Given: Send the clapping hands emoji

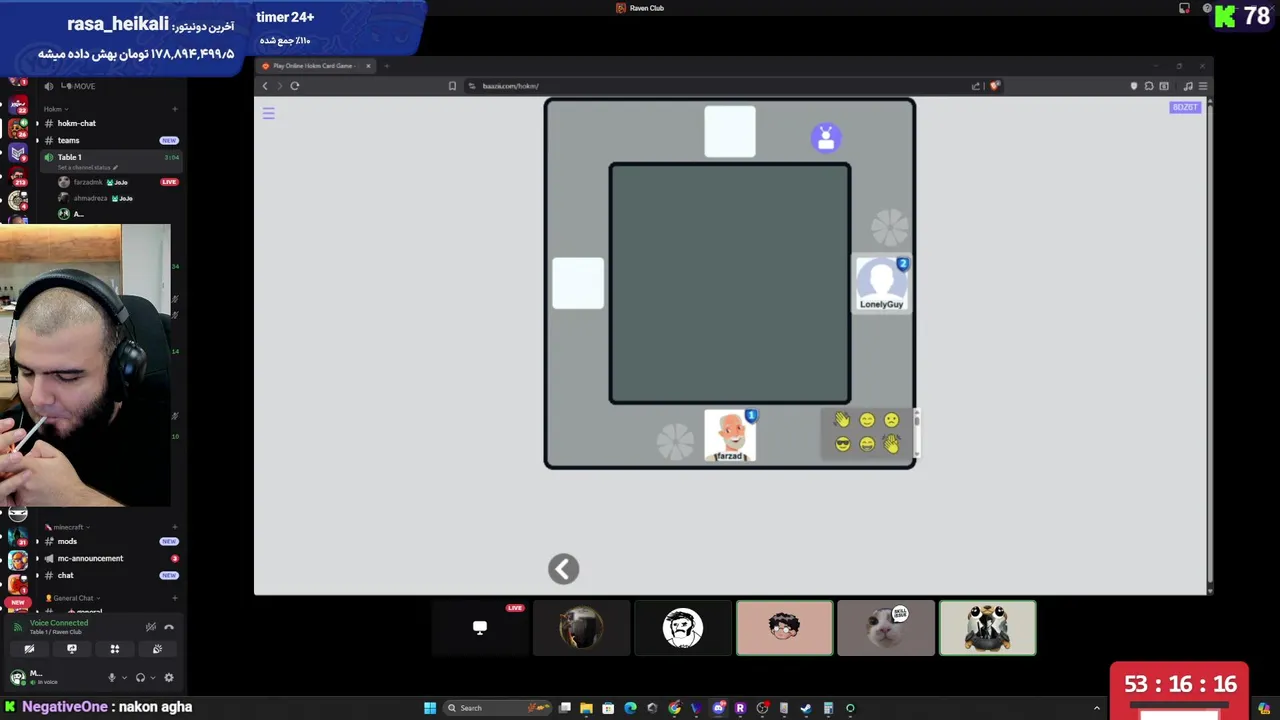Looking at the screenshot, I should coord(891,444).
